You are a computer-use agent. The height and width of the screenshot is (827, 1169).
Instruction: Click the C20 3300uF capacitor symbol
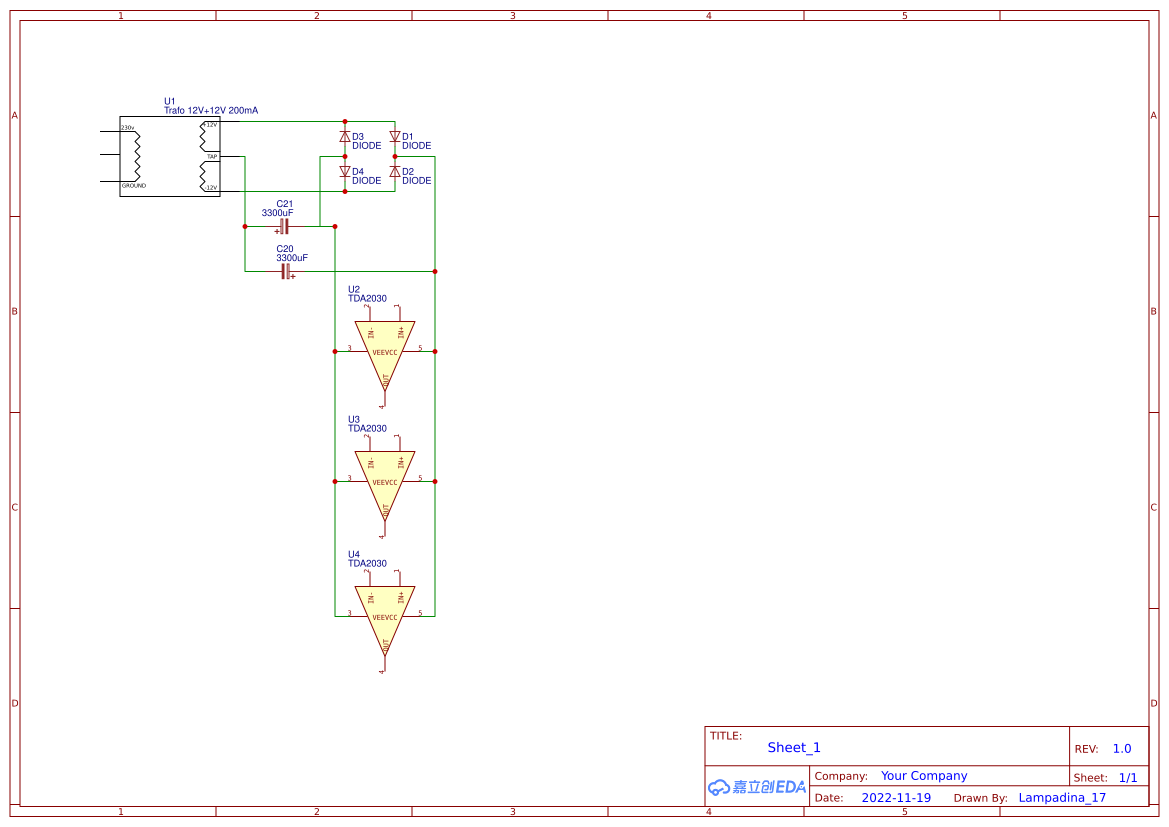[x=284, y=271]
